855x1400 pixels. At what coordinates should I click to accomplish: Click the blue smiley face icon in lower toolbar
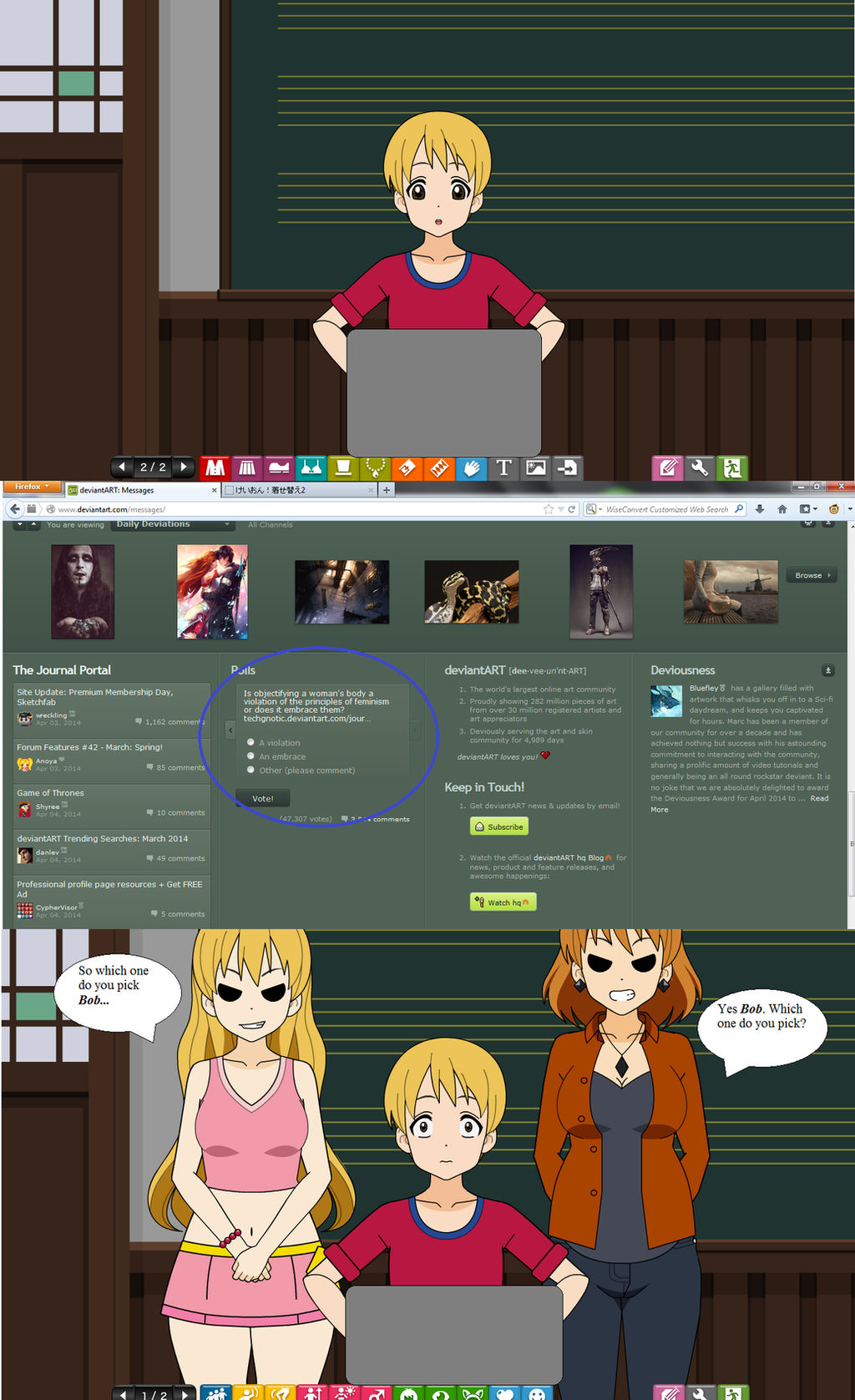(537, 1392)
